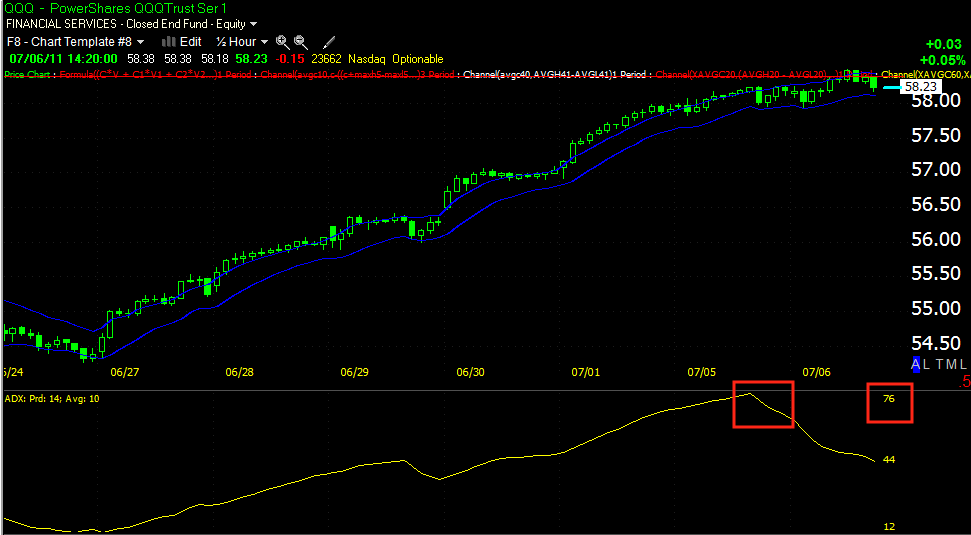Click the Optionable label
Image resolution: width=971 pixels, height=535 pixels.
pyautogui.click(x=417, y=59)
